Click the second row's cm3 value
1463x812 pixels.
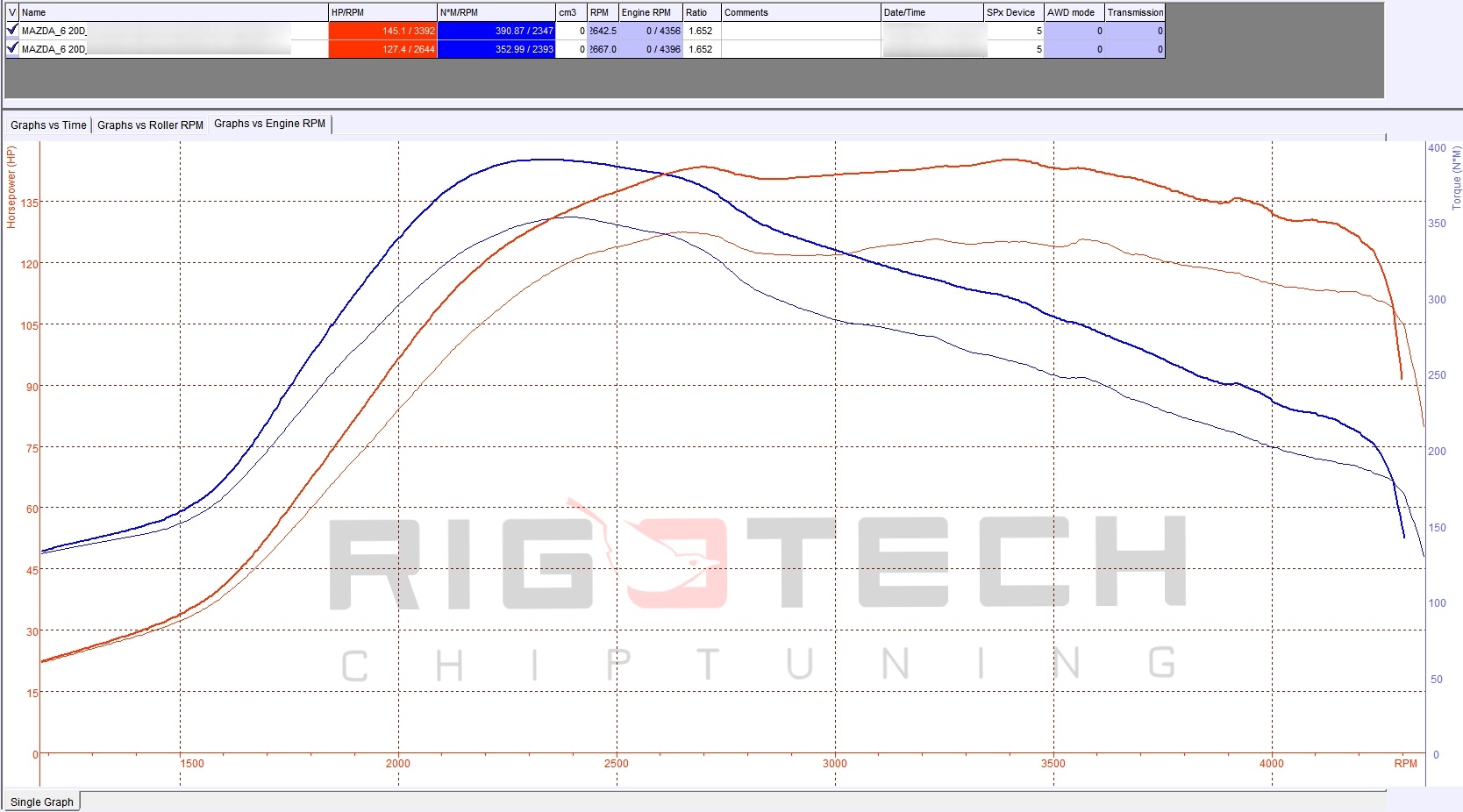571,49
